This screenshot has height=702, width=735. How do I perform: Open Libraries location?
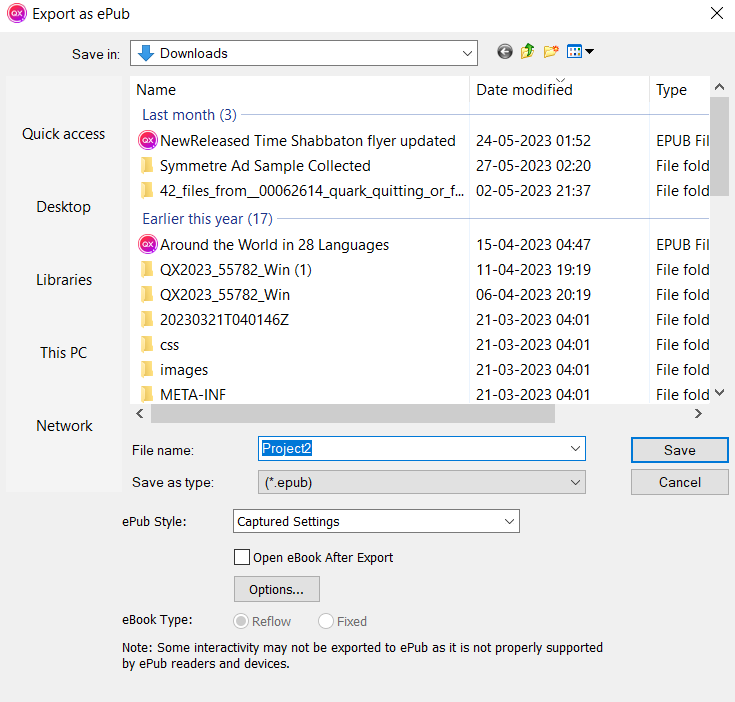pyautogui.click(x=64, y=280)
